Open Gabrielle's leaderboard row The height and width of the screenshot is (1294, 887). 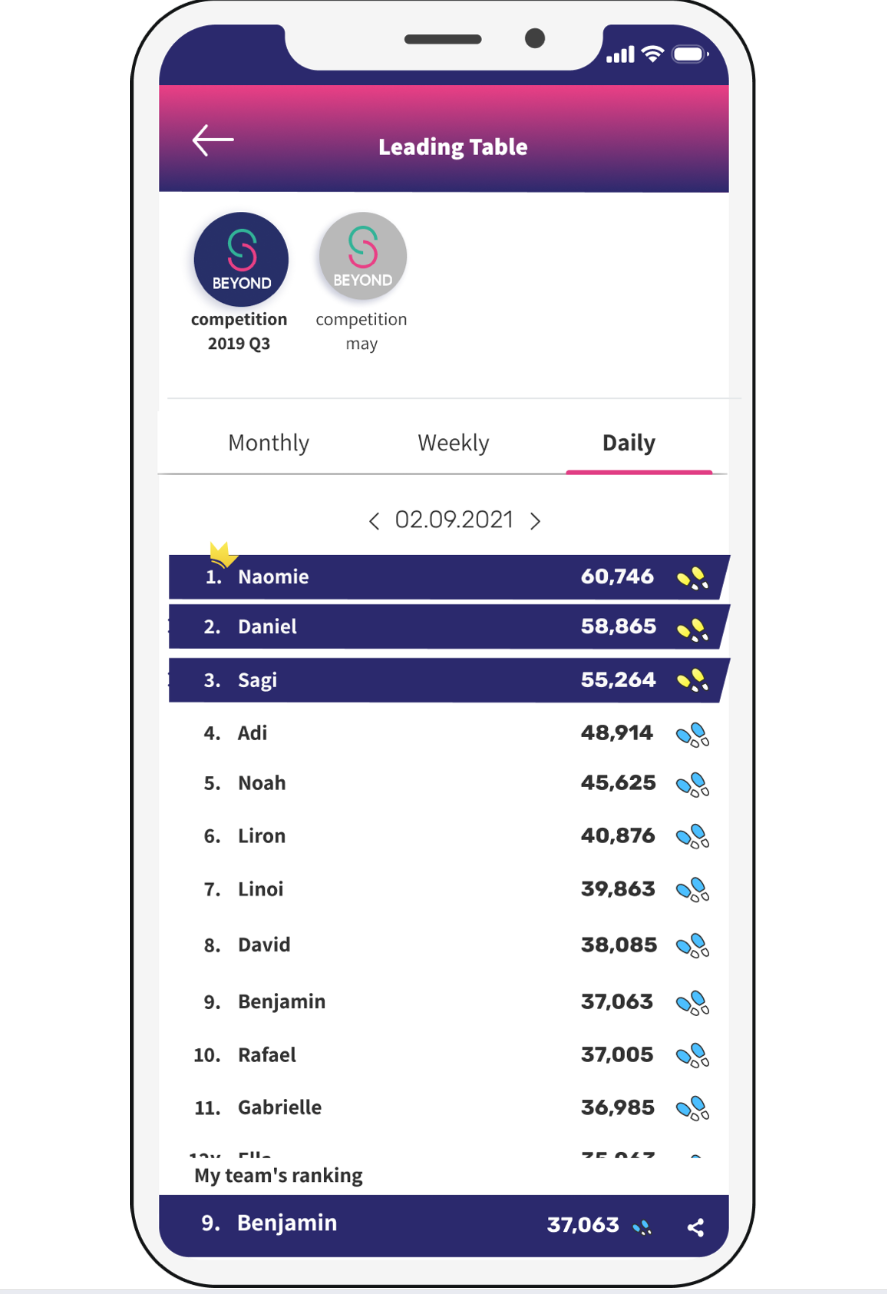tap(449, 1107)
